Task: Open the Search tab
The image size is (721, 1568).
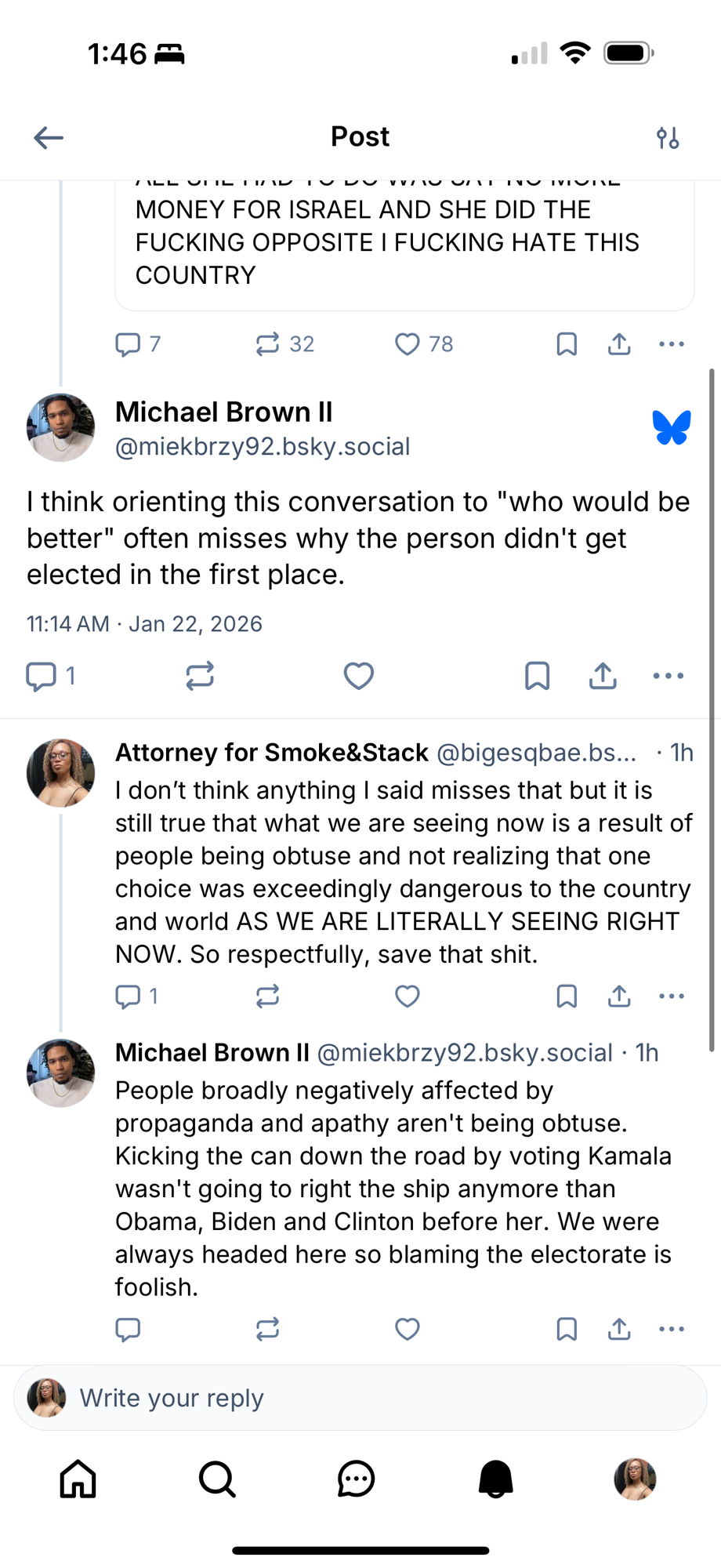Action: click(x=217, y=1479)
